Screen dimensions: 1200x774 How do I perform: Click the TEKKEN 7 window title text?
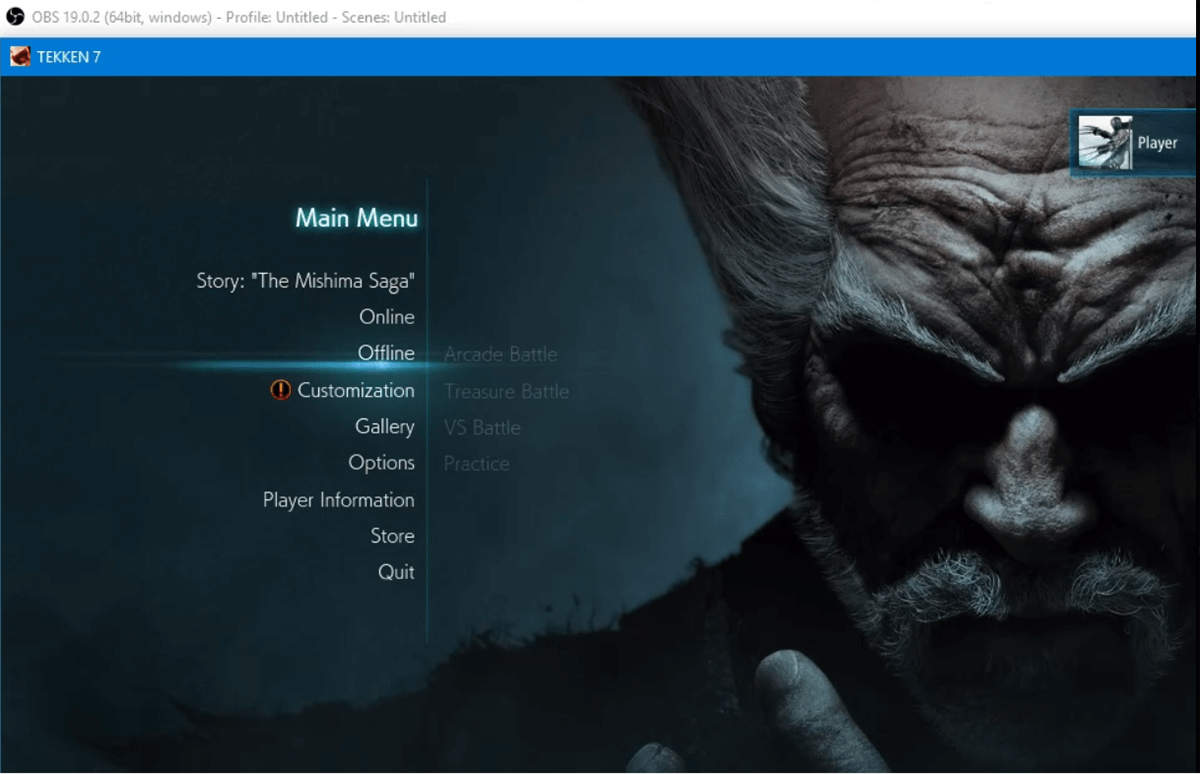coord(69,57)
